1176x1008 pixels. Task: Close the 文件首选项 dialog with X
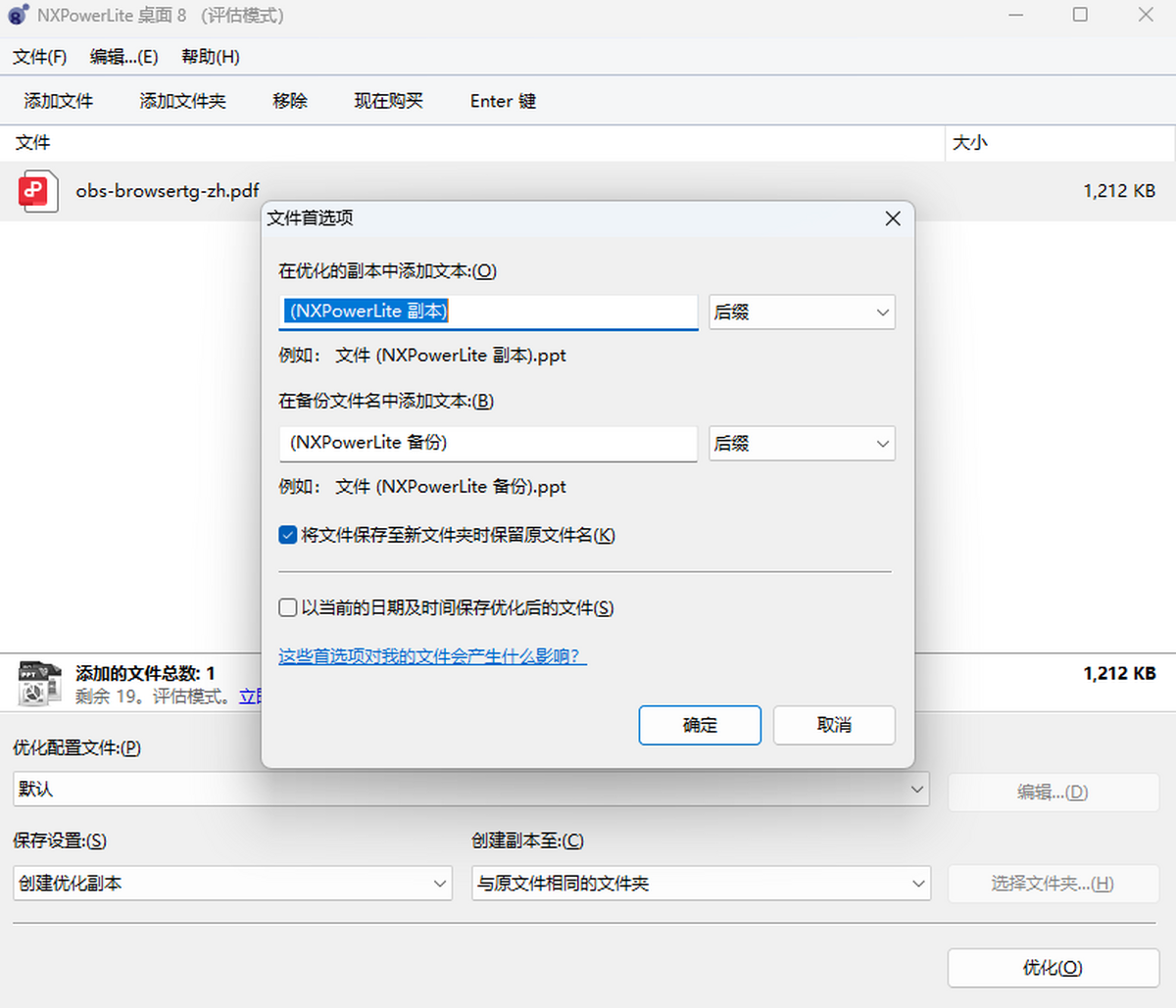pos(892,218)
